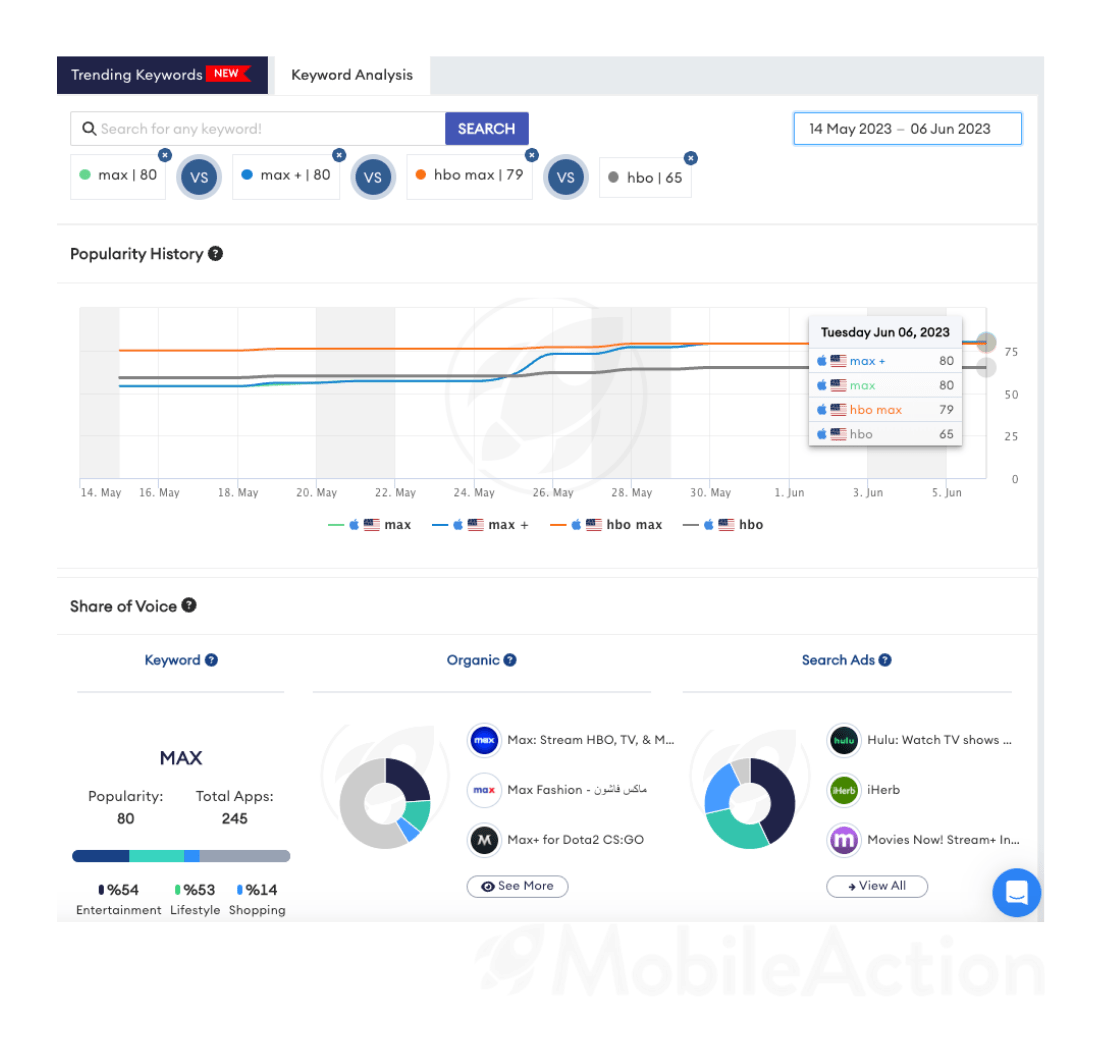Toggle 'max +' series in chart legend
Viewport: 1101px width, 1055px height.
point(480,525)
